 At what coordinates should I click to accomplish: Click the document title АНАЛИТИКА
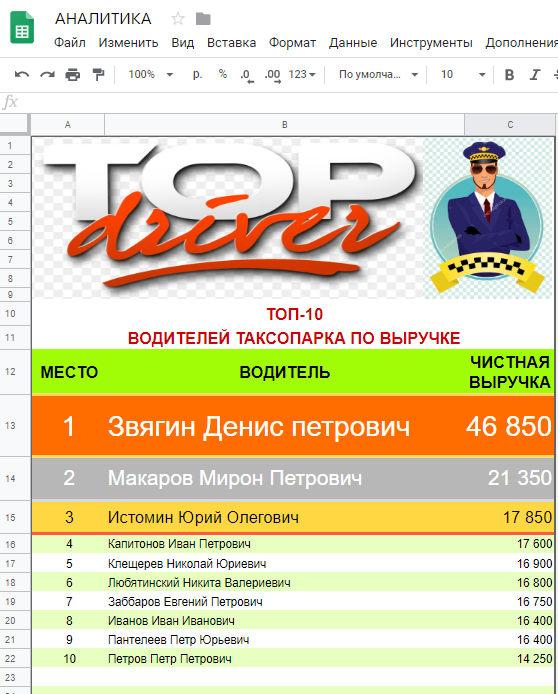tap(103, 19)
